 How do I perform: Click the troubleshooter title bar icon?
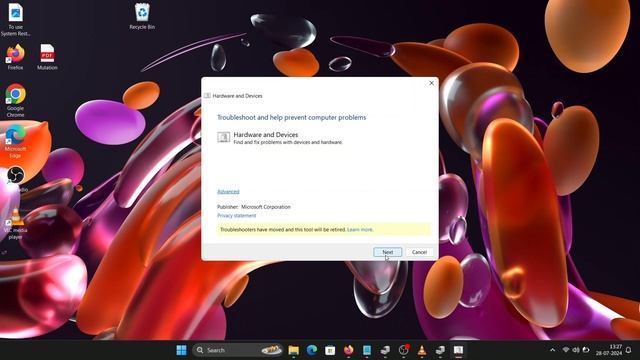[x=207, y=96]
